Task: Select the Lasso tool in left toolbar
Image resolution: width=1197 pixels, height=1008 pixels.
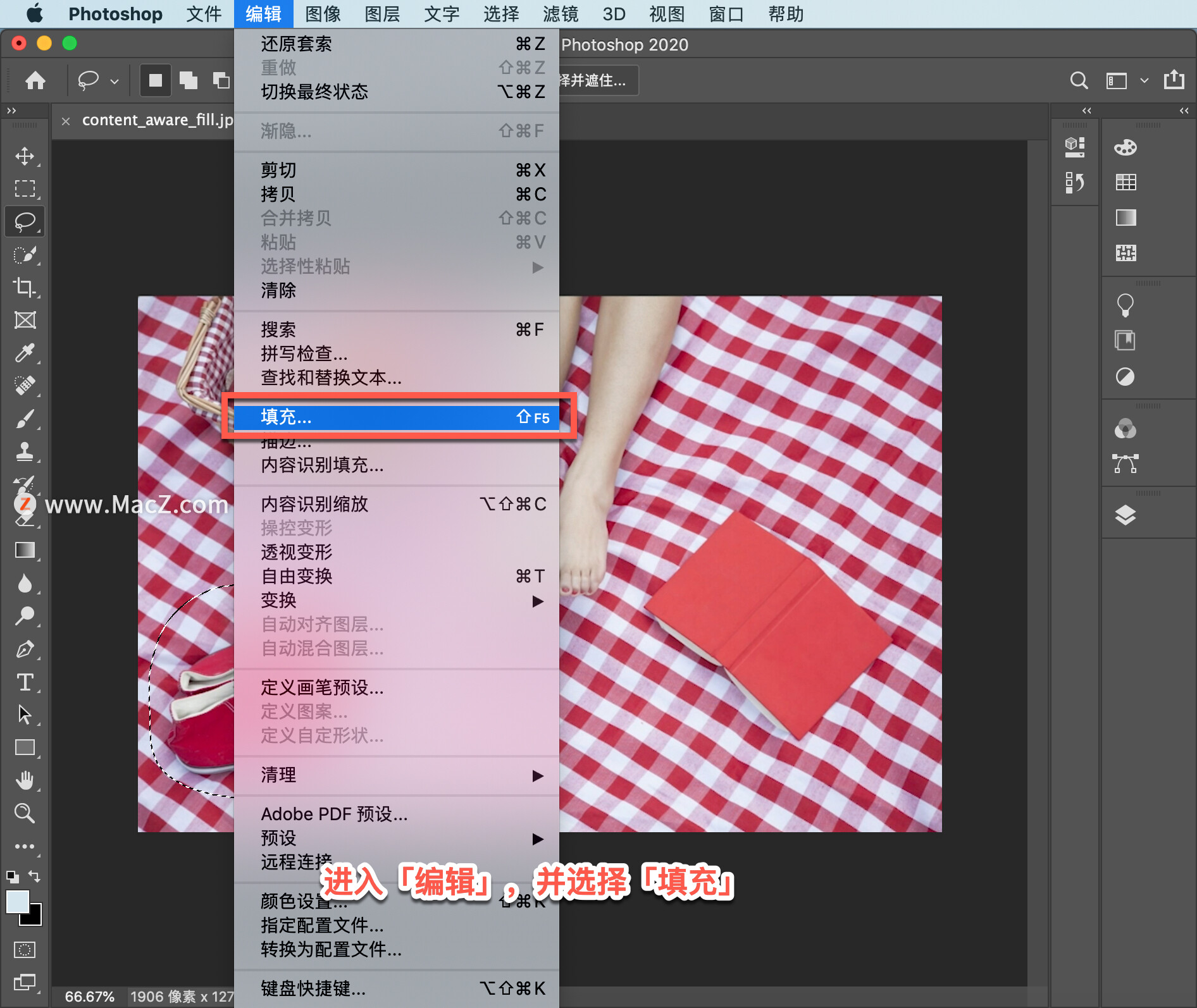Action: tap(25, 222)
